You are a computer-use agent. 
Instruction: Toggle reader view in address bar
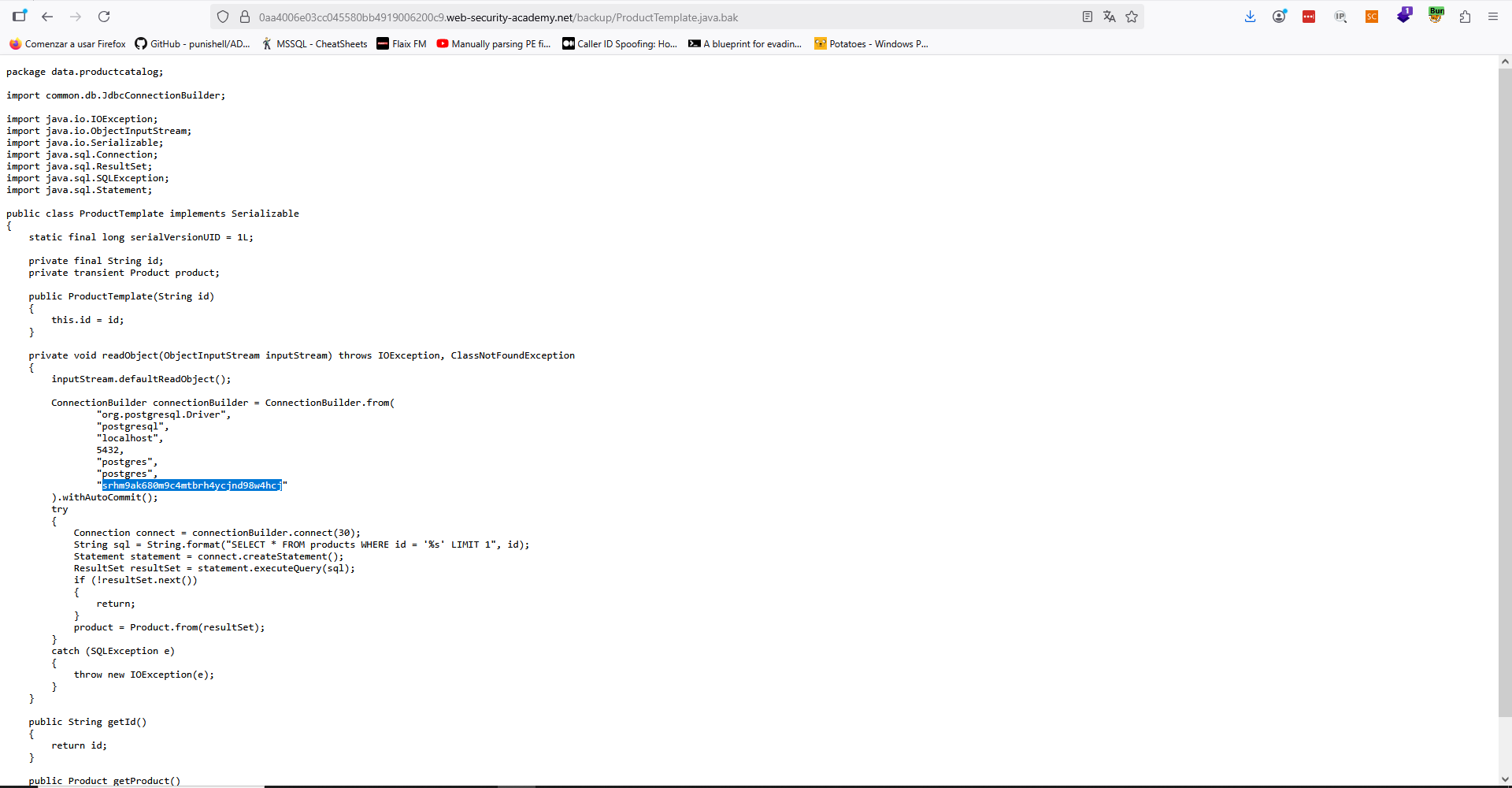tap(1087, 17)
